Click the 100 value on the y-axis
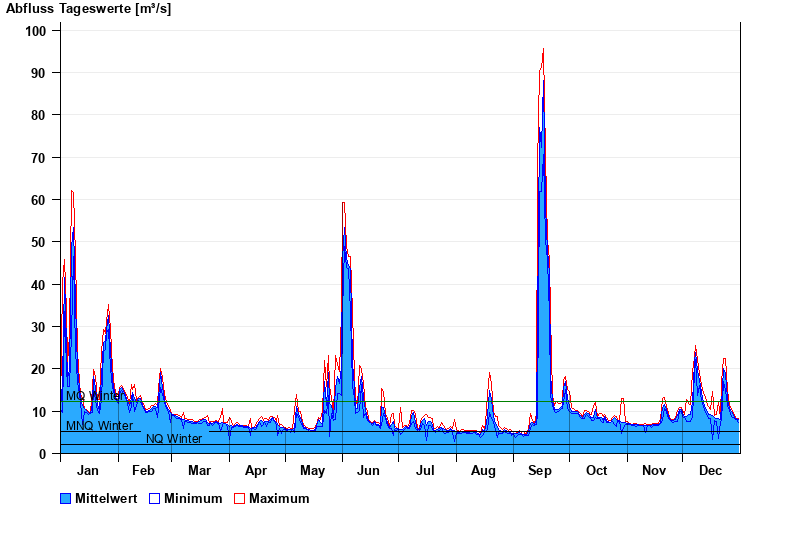The image size is (800, 550). coord(36,31)
